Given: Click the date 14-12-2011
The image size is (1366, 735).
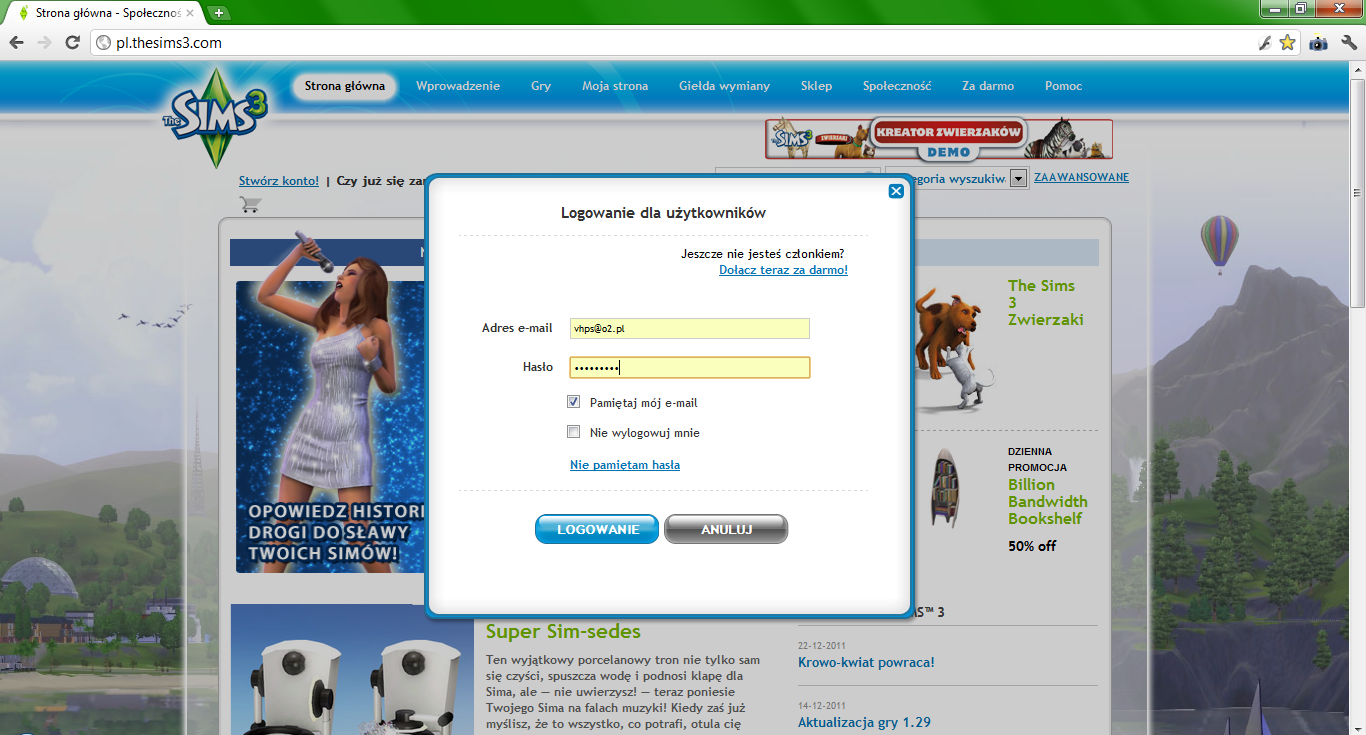Looking at the screenshot, I should (822, 705).
